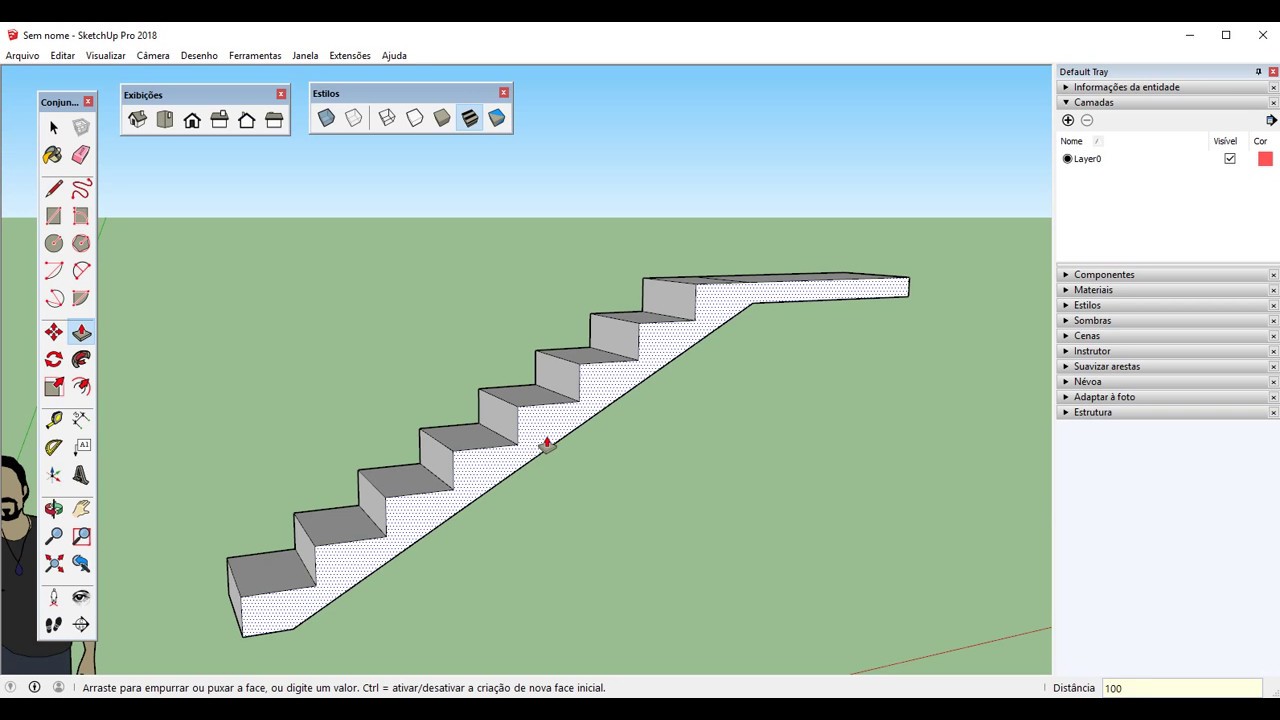Select the Pie arc tool
This screenshot has width=1280, height=720.
(x=81, y=298)
